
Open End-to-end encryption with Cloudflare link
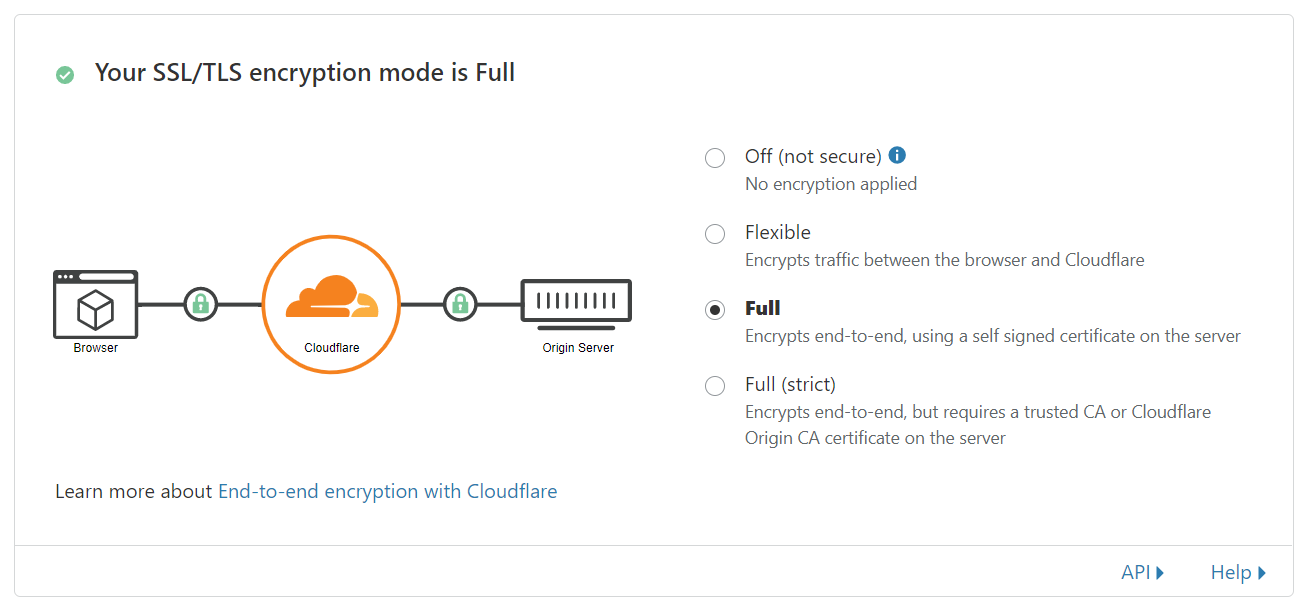388,491
